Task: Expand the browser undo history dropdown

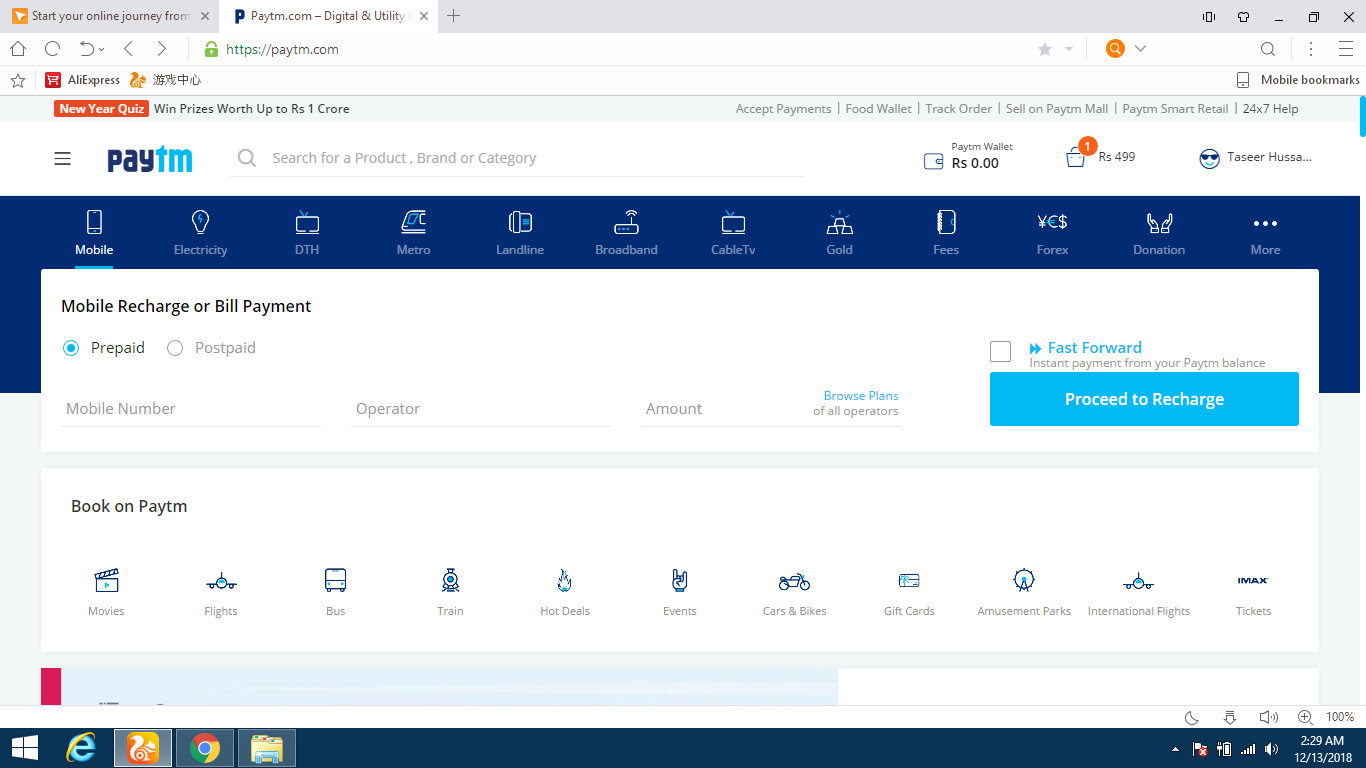Action: point(101,50)
